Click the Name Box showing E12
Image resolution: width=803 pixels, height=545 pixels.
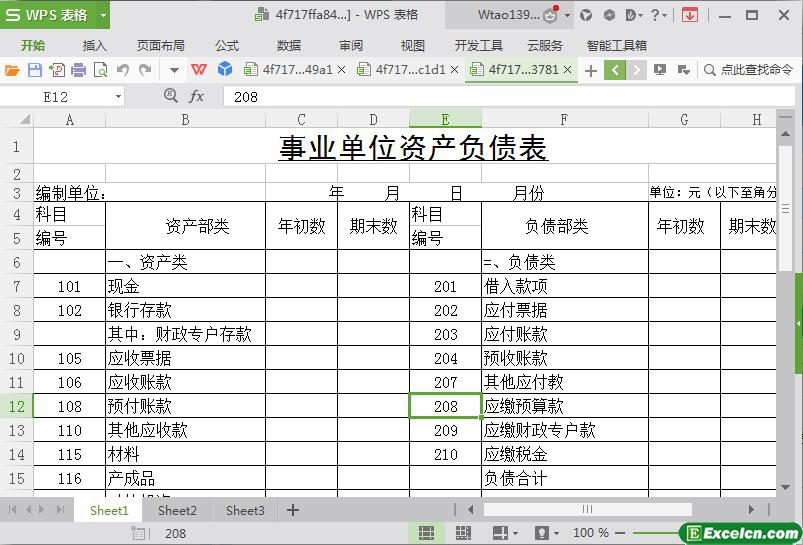pos(56,97)
